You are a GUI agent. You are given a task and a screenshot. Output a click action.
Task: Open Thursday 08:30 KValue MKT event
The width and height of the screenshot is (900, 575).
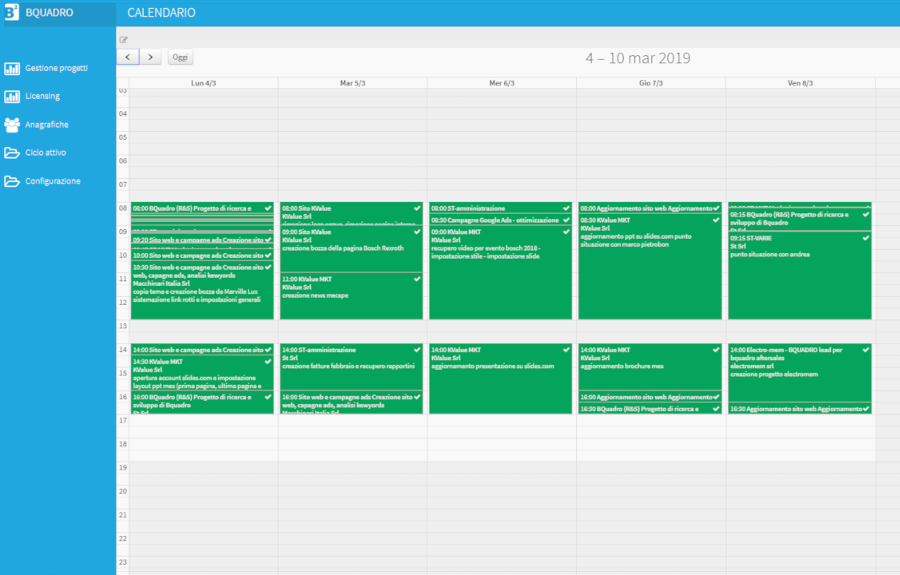650,267
